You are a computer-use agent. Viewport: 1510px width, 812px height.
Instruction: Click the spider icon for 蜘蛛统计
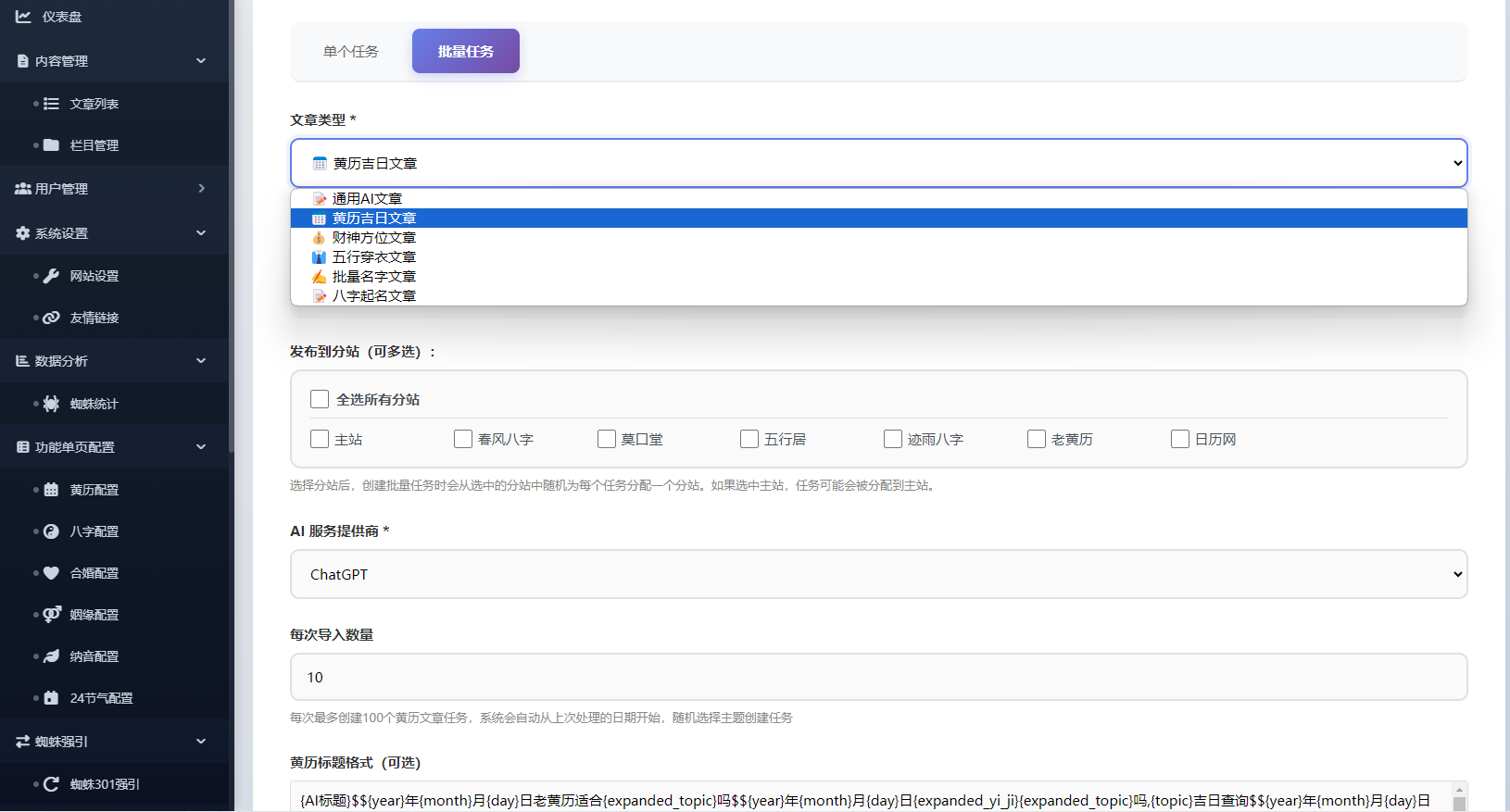coord(52,404)
